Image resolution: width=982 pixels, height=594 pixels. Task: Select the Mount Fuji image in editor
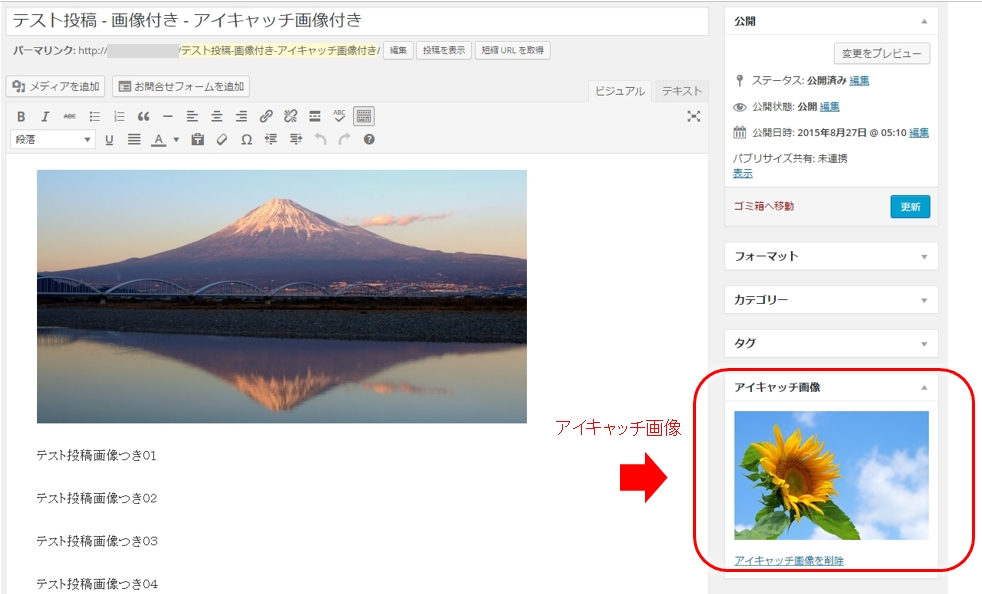[282, 296]
